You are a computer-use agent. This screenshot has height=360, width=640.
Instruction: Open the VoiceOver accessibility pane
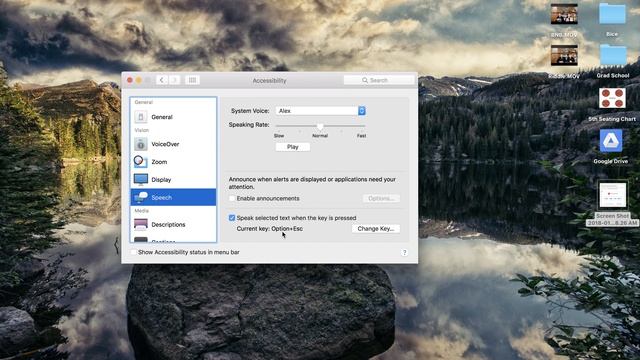coord(173,144)
